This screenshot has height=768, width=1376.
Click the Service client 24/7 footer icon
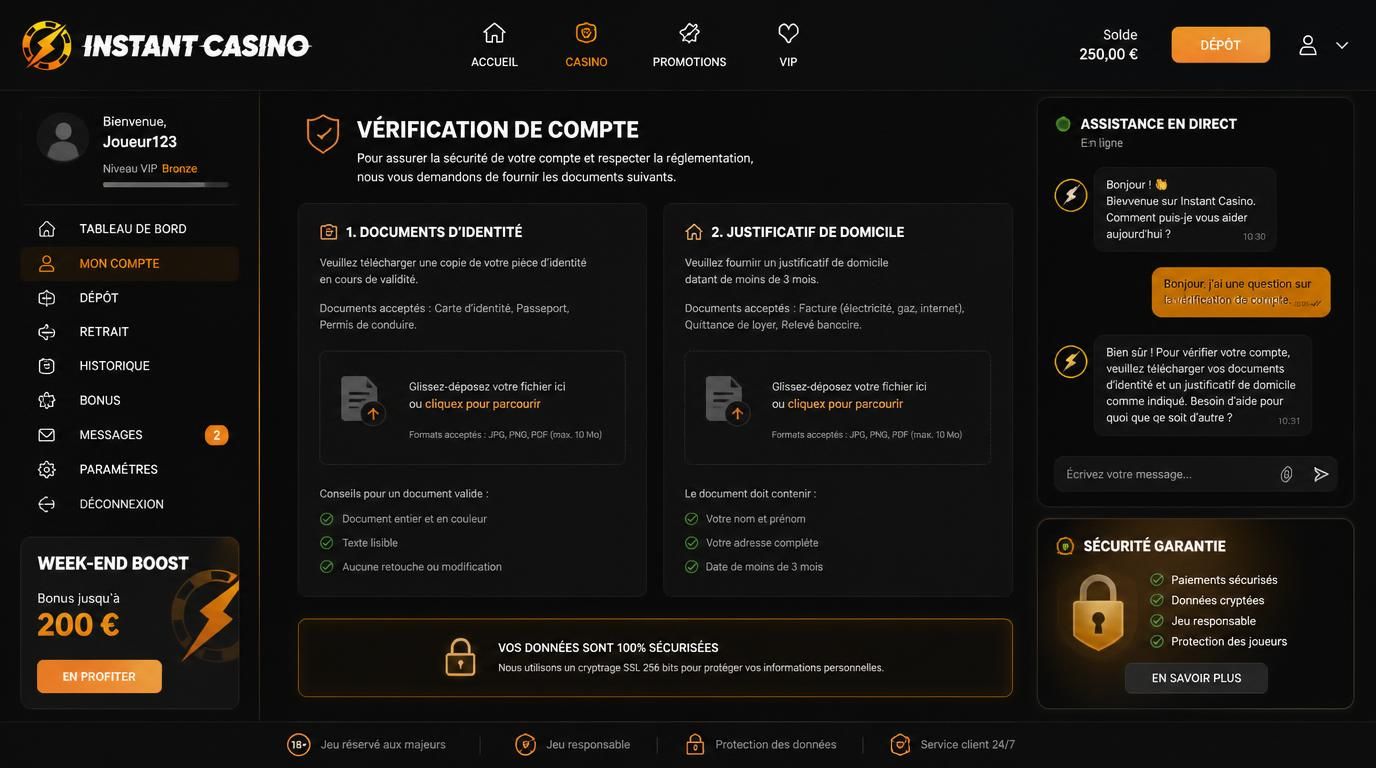click(900, 744)
